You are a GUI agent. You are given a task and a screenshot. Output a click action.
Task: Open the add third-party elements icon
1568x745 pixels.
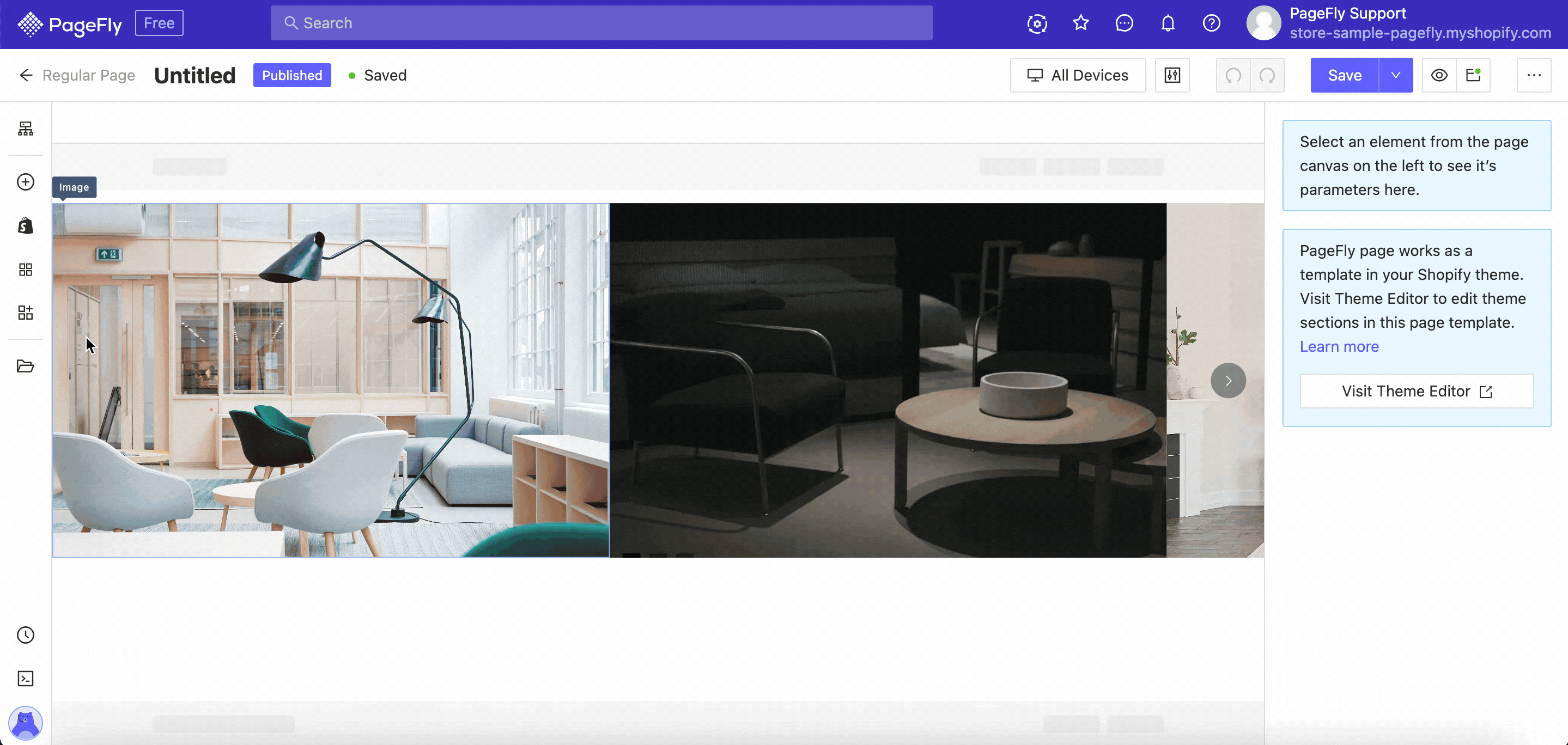(26, 313)
